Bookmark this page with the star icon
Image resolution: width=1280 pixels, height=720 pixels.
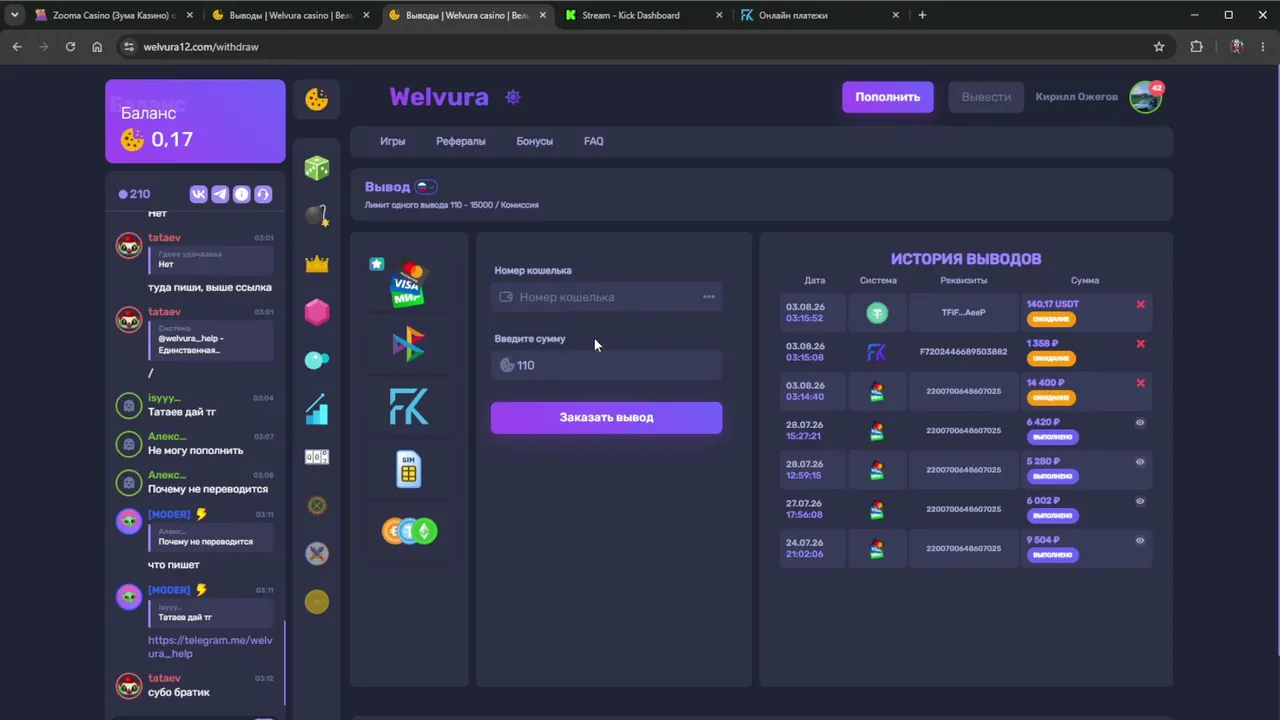[x=1159, y=46]
